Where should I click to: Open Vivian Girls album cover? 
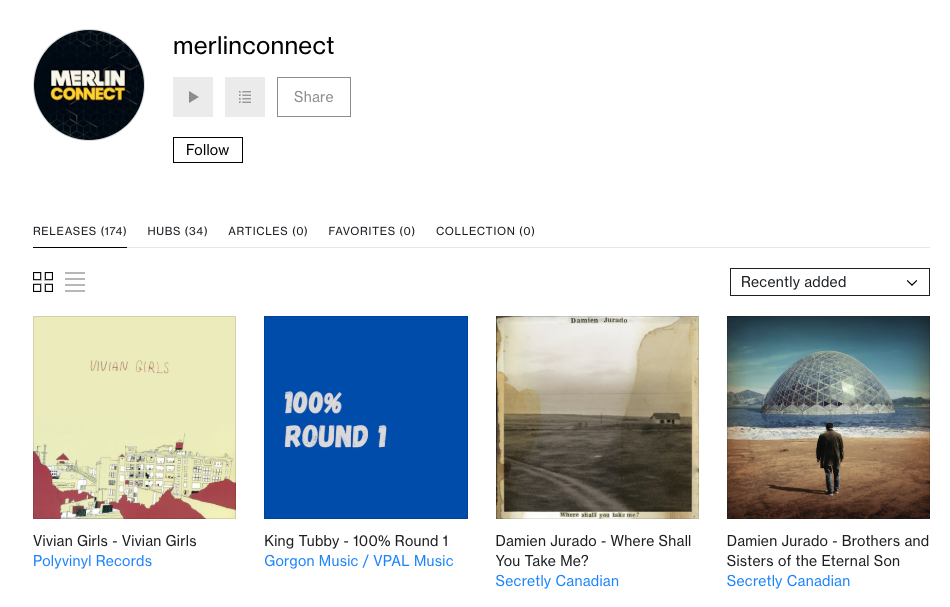point(134,417)
